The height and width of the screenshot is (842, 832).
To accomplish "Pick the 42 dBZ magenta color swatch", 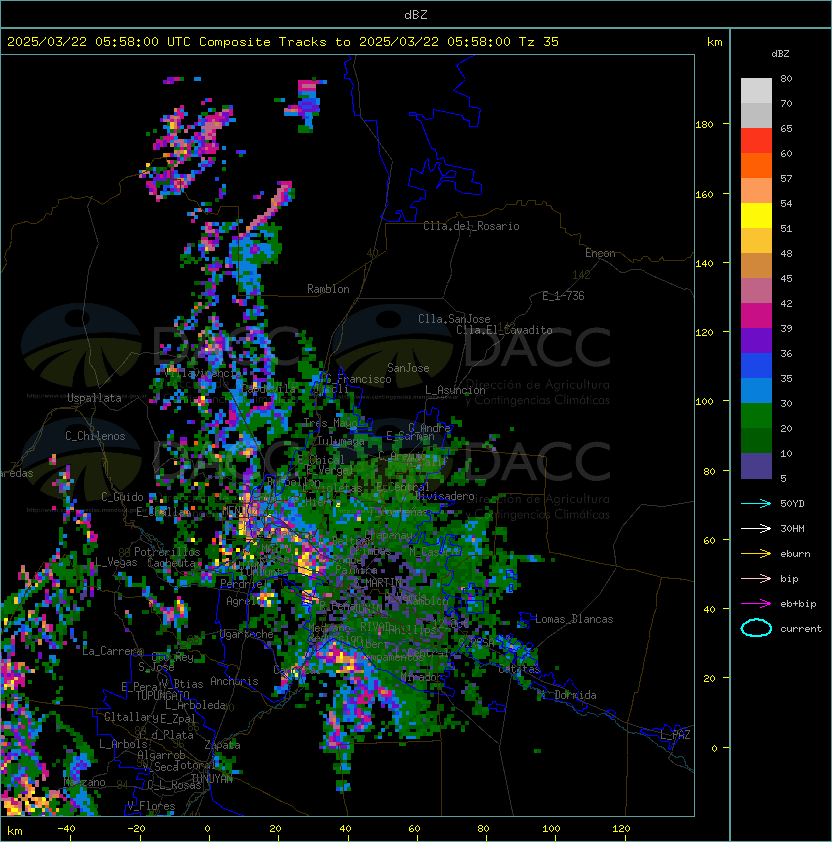I will [x=756, y=315].
